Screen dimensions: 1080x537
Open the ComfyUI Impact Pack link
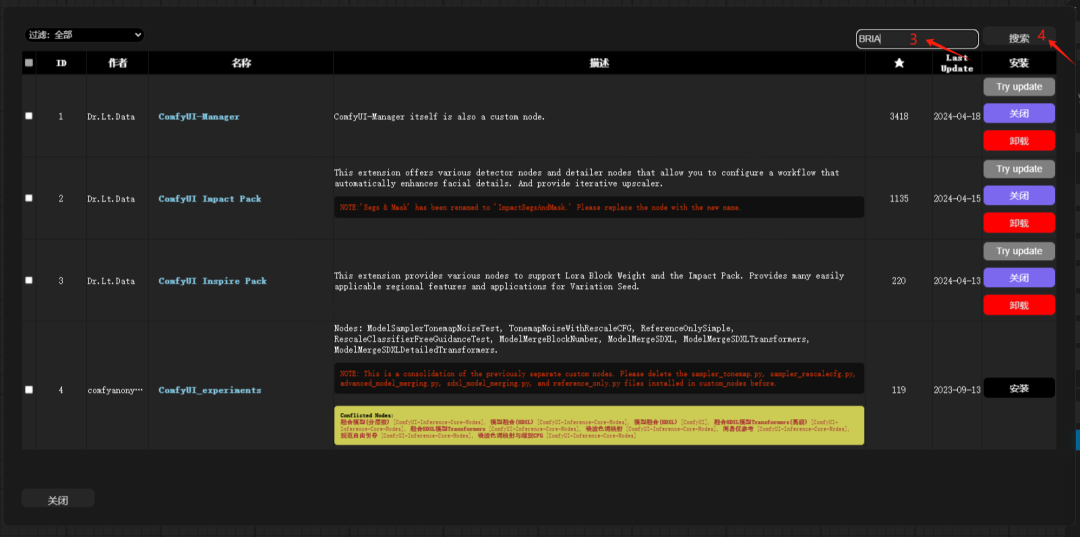click(x=210, y=198)
